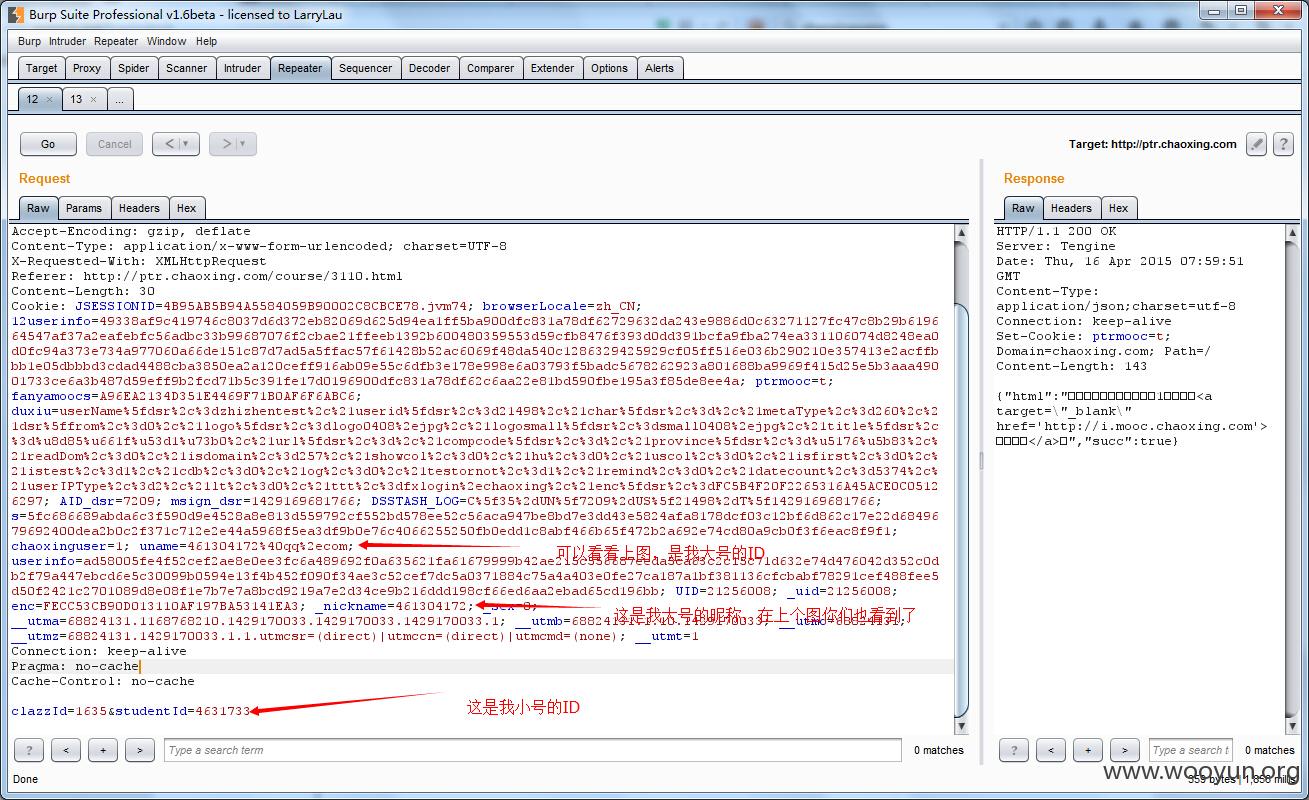Open the Burp menu
1309x800 pixels.
tap(30, 41)
